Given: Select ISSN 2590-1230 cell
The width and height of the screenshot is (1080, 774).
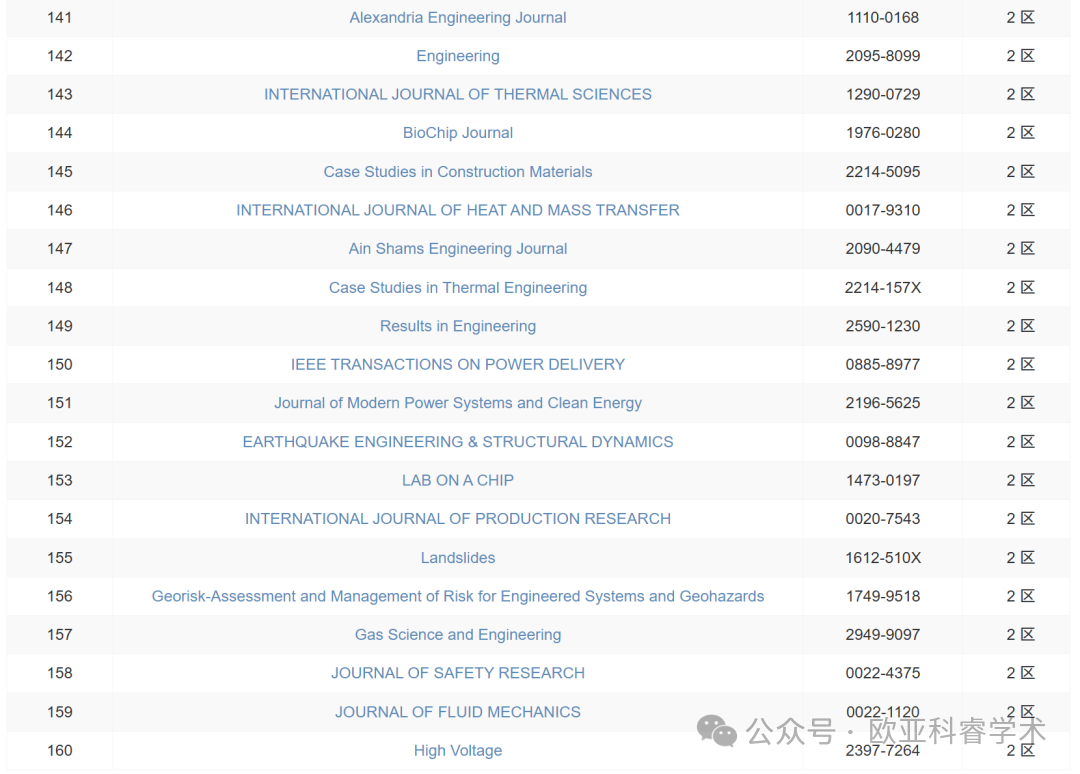Looking at the screenshot, I should 882,326.
